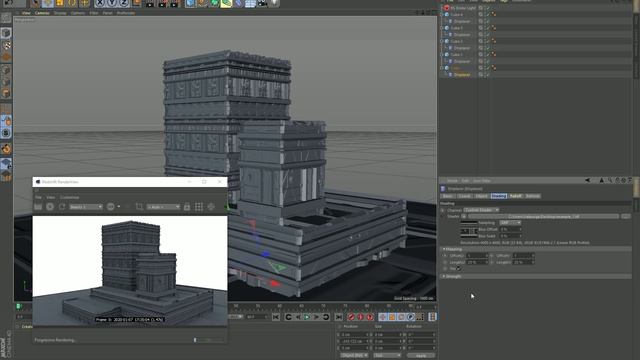This screenshot has width=640, height=360.
Task: Click RenderView start render icon
Action: click(50, 207)
